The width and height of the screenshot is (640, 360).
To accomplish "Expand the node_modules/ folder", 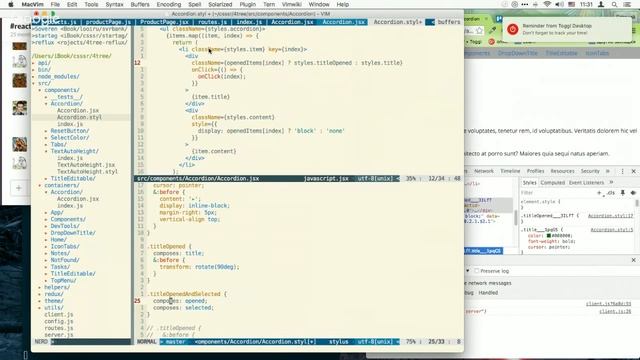I will pyautogui.click(x=34, y=76).
